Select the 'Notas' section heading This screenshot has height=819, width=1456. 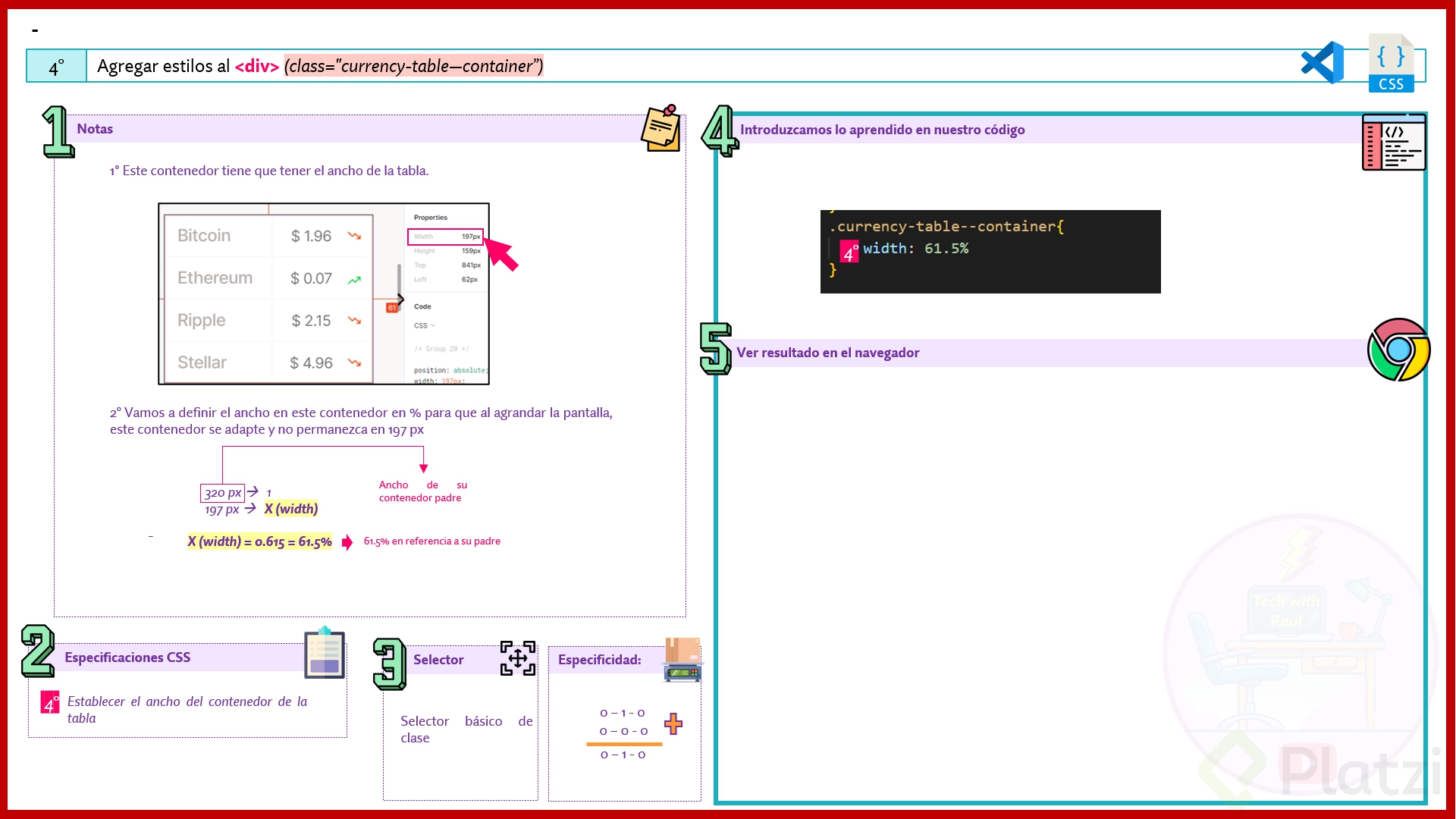95,129
